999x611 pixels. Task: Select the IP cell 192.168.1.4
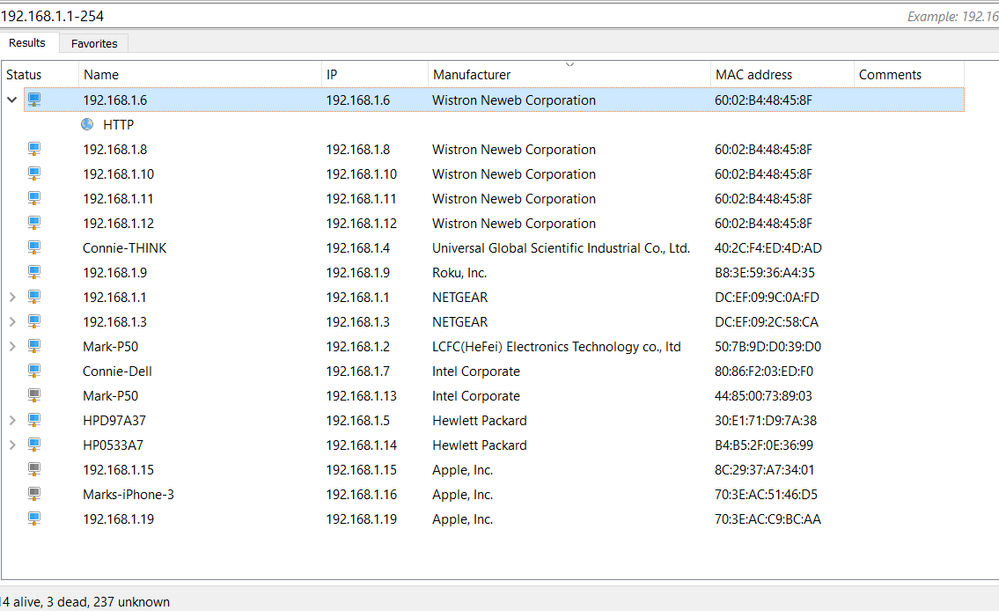tap(358, 248)
